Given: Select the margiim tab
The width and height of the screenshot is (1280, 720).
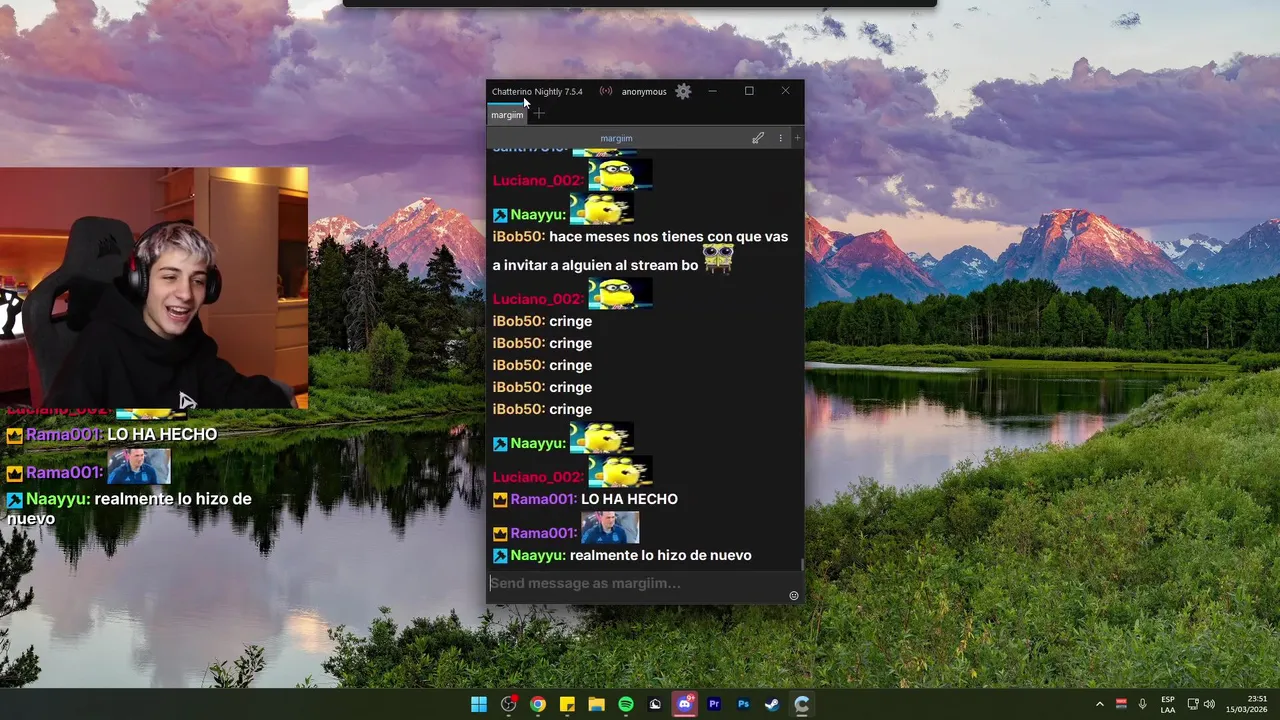Looking at the screenshot, I should point(507,115).
